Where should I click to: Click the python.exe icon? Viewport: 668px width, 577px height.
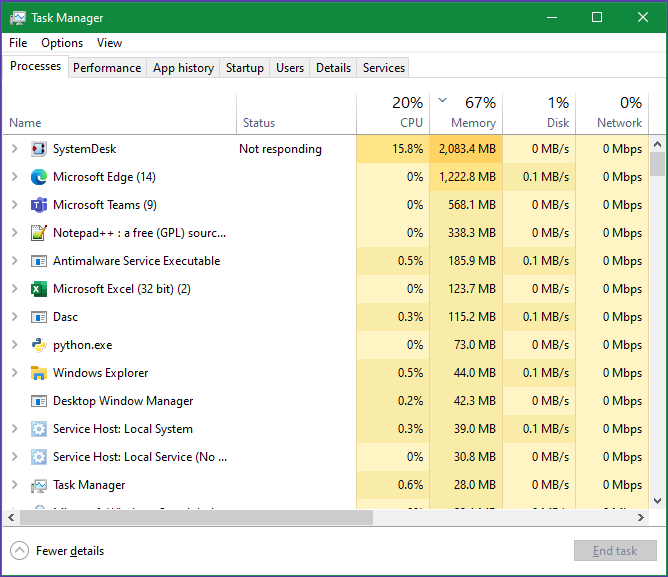pos(39,345)
